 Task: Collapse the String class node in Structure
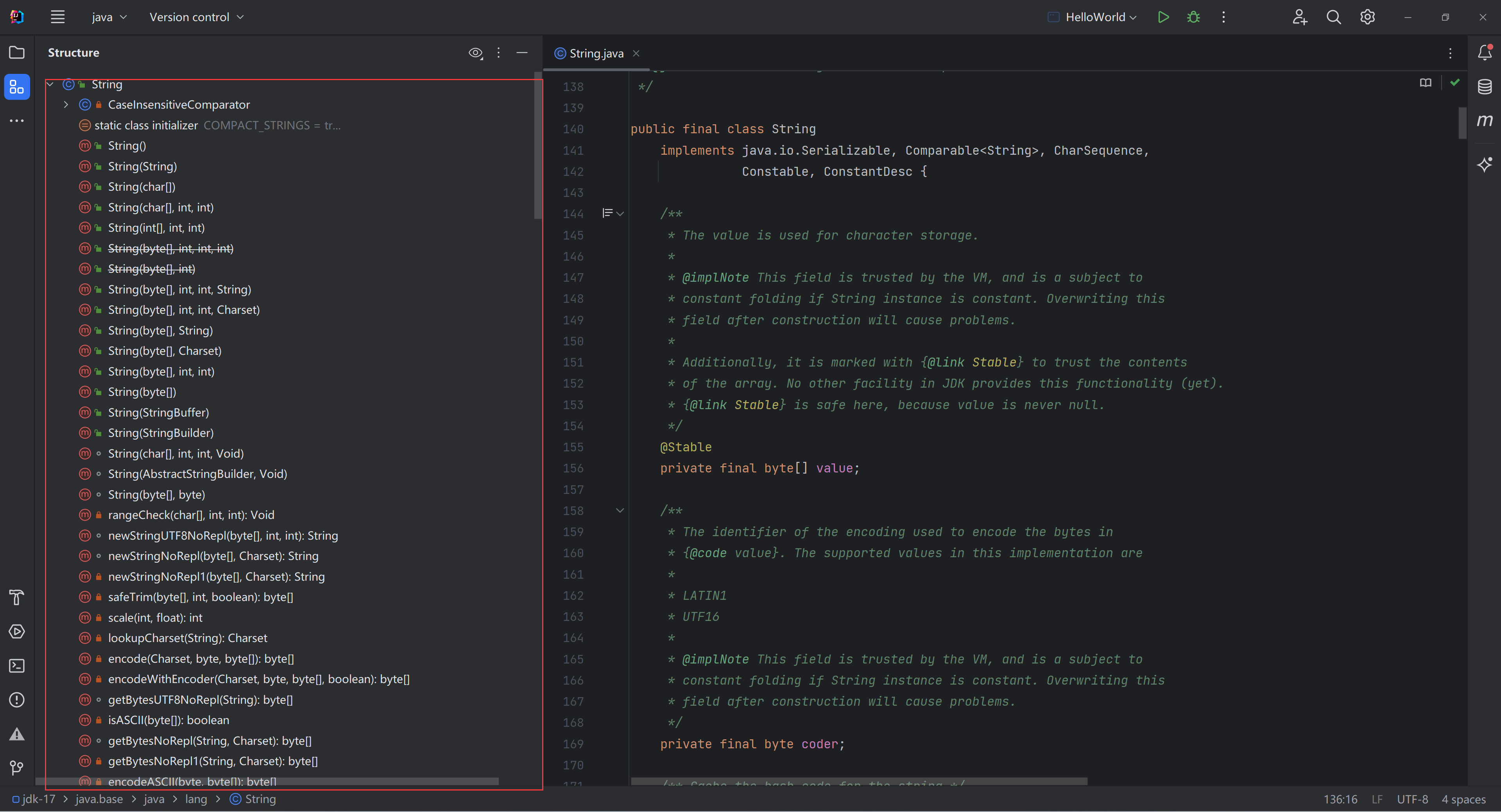pyautogui.click(x=50, y=84)
